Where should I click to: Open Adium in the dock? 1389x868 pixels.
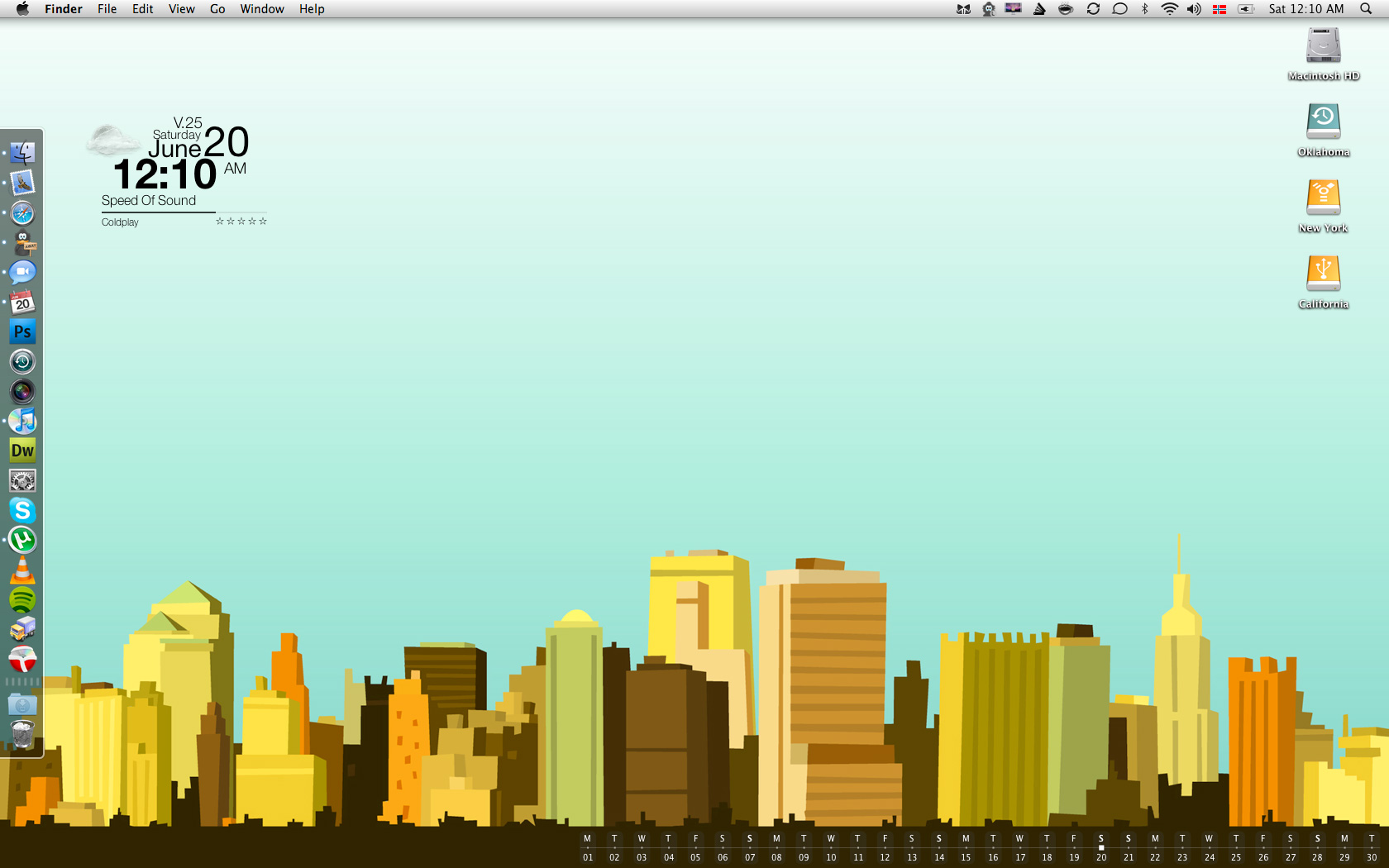click(22, 243)
